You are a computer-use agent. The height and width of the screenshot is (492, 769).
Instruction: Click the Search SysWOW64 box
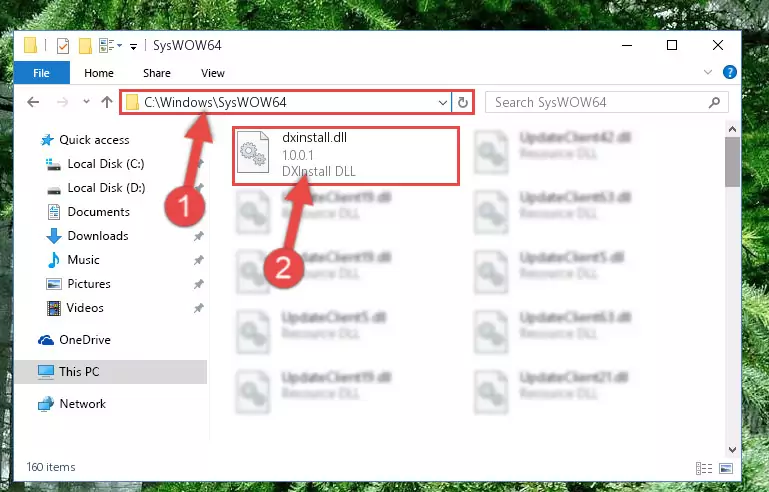pyautogui.click(x=607, y=103)
